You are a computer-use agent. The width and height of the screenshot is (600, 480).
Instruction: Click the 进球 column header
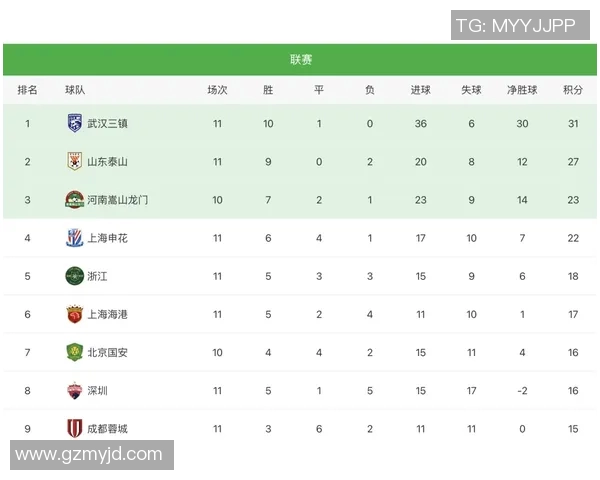[x=421, y=90]
